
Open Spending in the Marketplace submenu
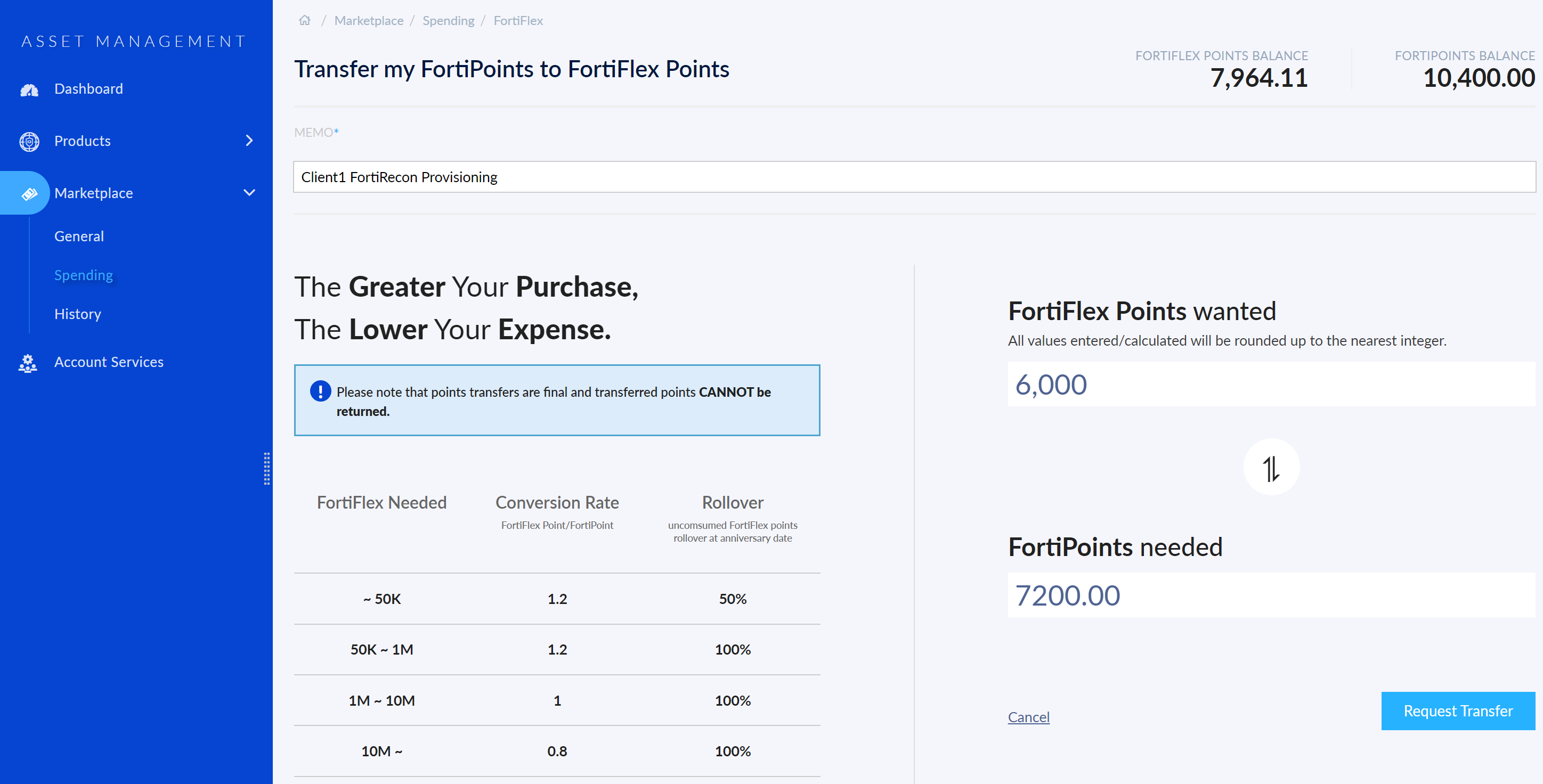83,275
